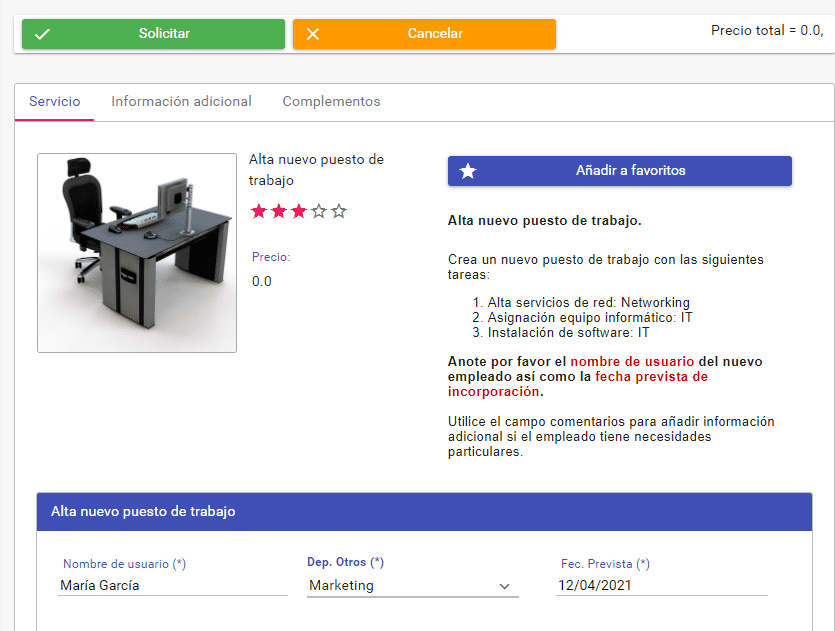The width and height of the screenshot is (835, 631).
Task: Click the X icon on Cancelar
Action: (x=313, y=33)
